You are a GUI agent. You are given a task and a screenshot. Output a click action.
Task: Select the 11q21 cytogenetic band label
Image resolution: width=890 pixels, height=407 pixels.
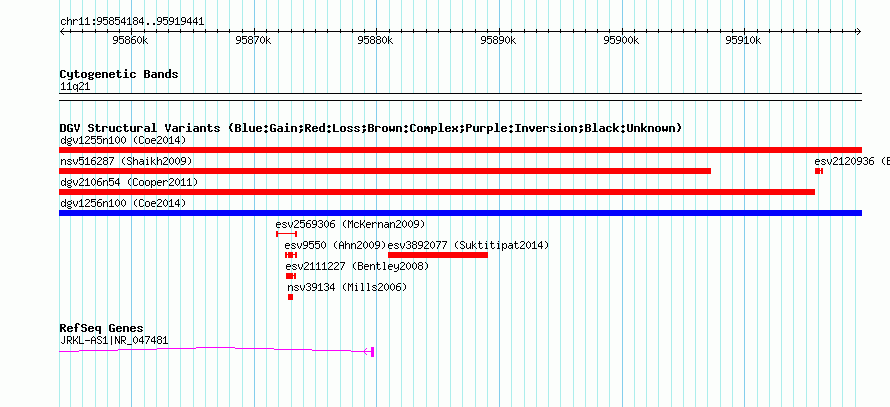(75, 87)
